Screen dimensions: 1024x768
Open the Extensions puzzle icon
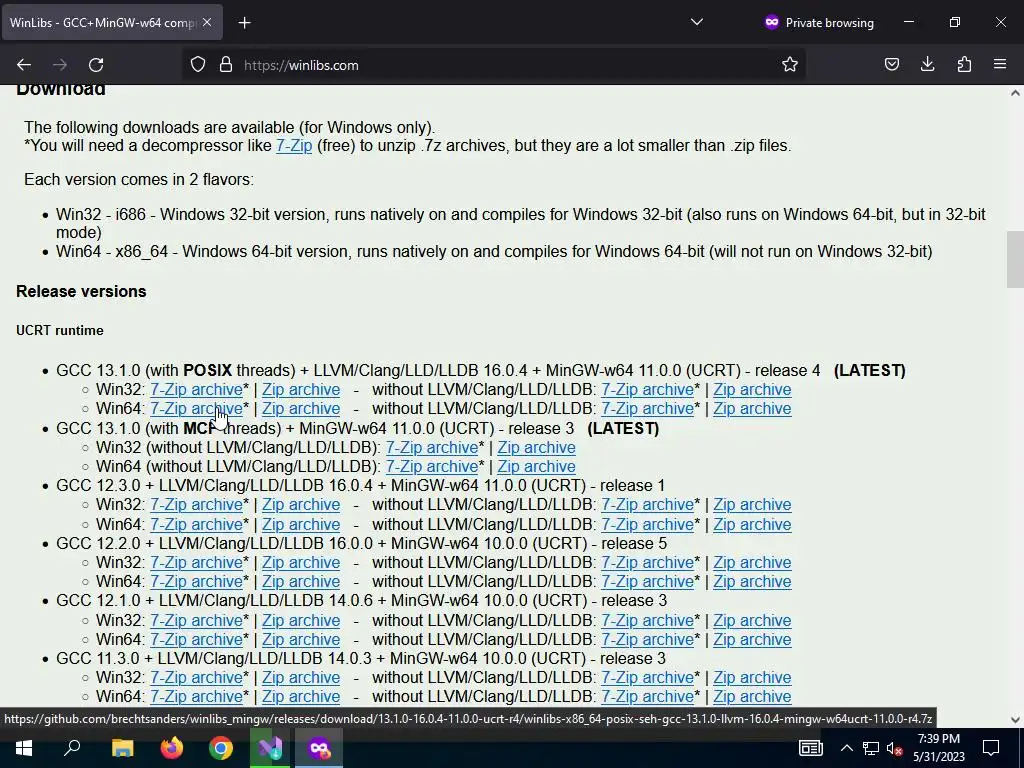pos(964,64)
